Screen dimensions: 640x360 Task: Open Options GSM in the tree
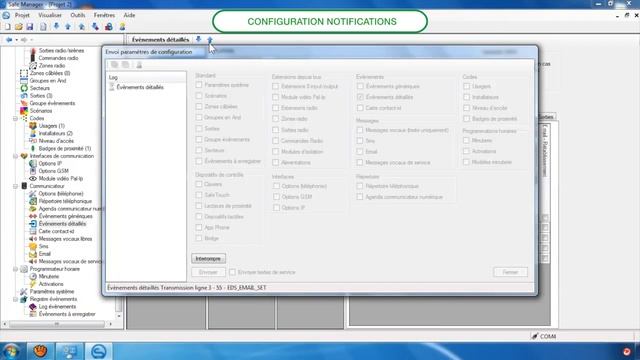pos(53,171)
